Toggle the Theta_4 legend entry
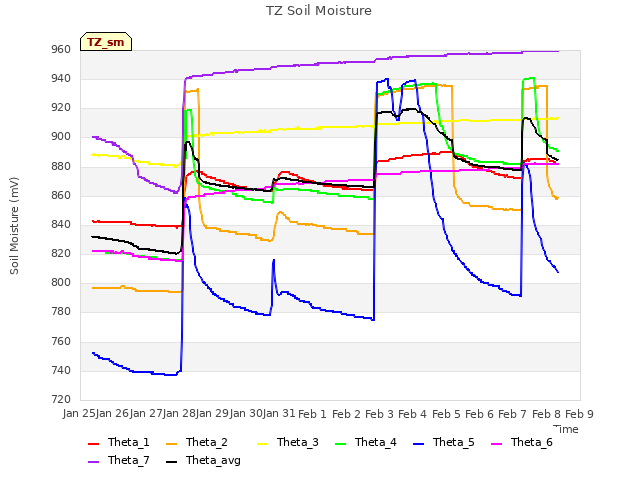Viewport: 640px width, 480px height. tap(366, 442)
